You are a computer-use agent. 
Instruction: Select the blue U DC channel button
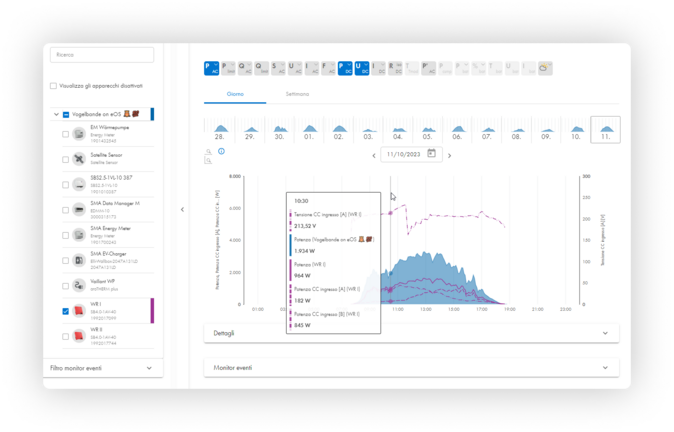[x=361, y=68]
